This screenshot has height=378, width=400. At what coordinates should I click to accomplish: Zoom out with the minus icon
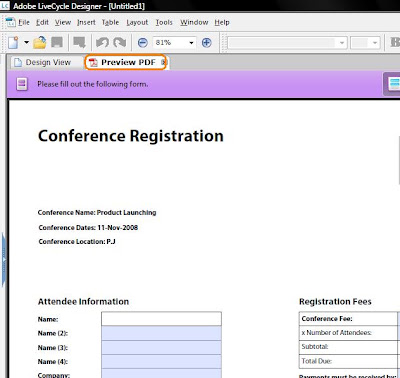[x=143, y=43]
